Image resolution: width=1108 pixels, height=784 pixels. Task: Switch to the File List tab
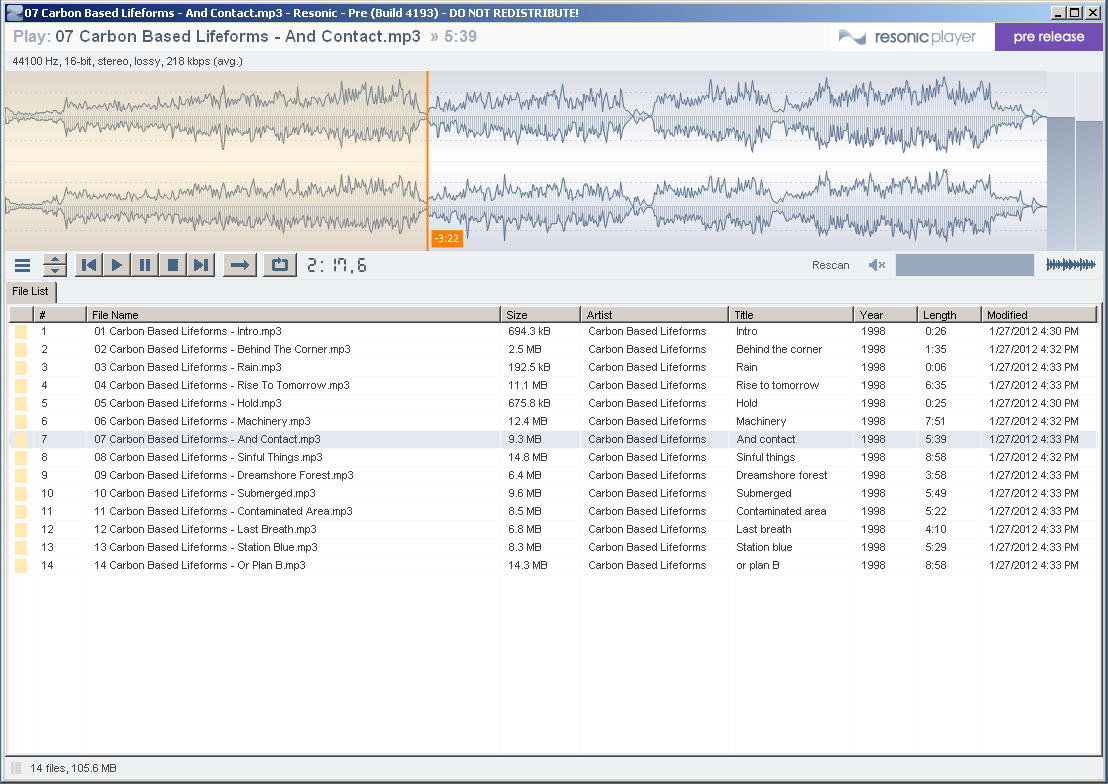(30, 292)
